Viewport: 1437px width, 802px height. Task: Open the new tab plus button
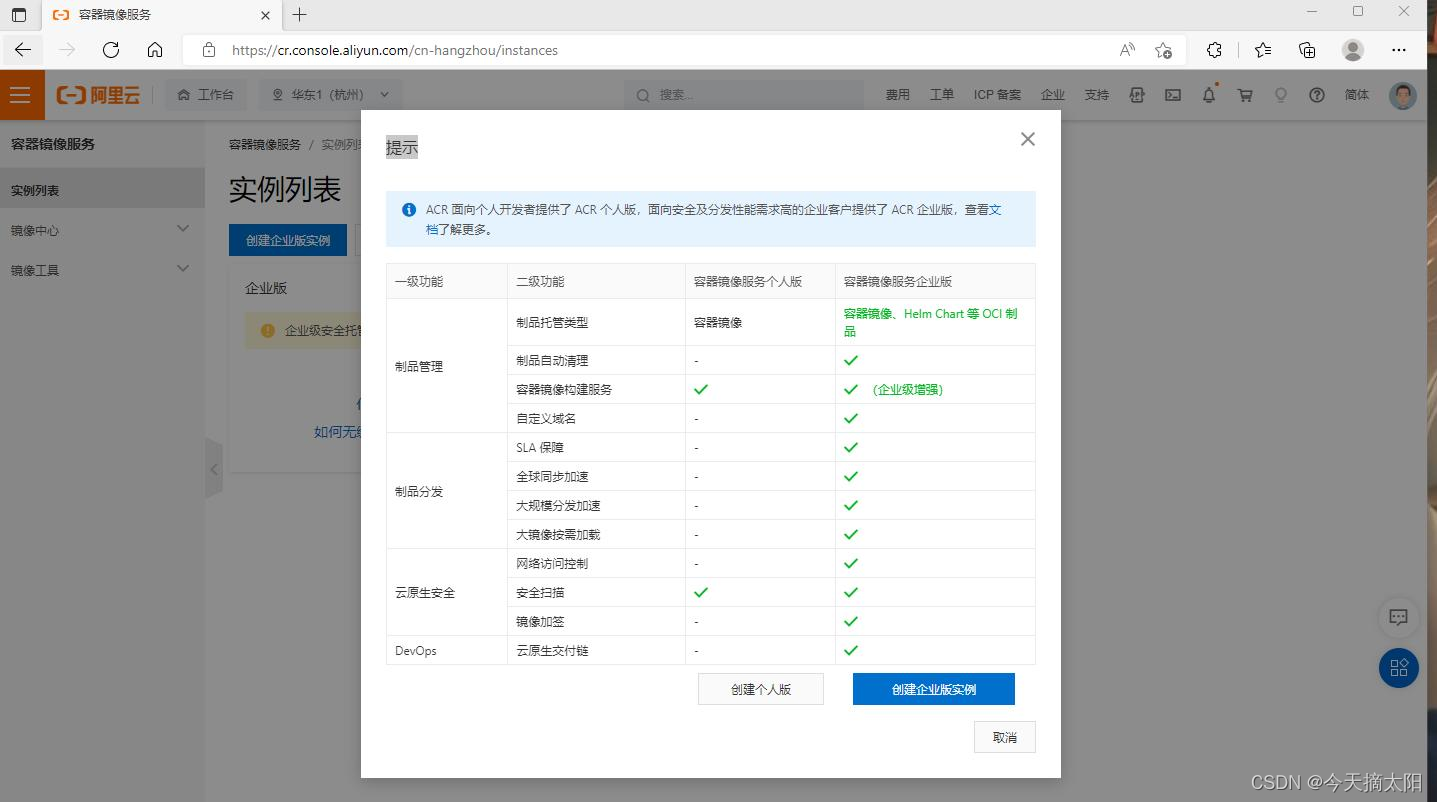click(x=299, y=15)
